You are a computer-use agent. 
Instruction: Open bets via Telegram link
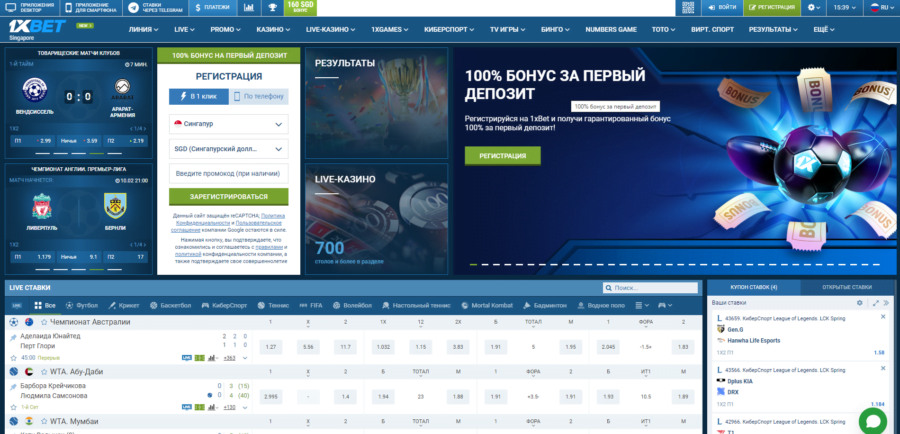tap(155, 7)
